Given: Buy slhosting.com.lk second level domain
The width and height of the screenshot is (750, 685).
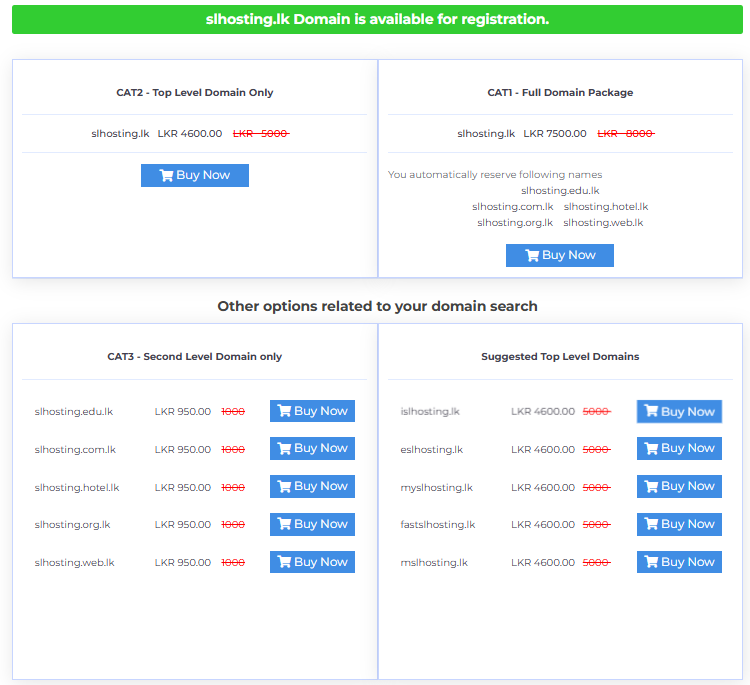Looking at the screenshot, I should pyautogui.click(x=312, y=448).
